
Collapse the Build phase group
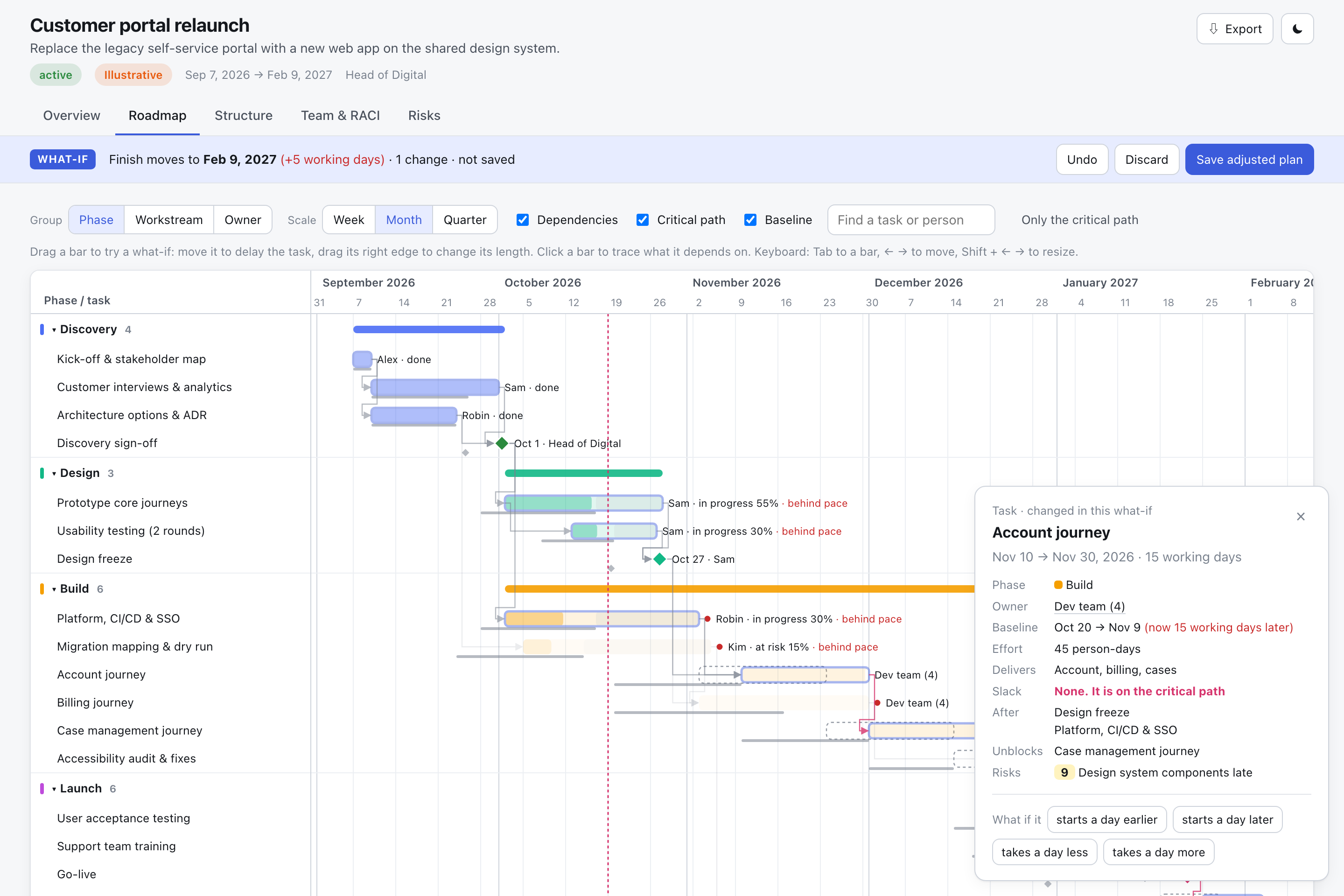tap(54, 589)
